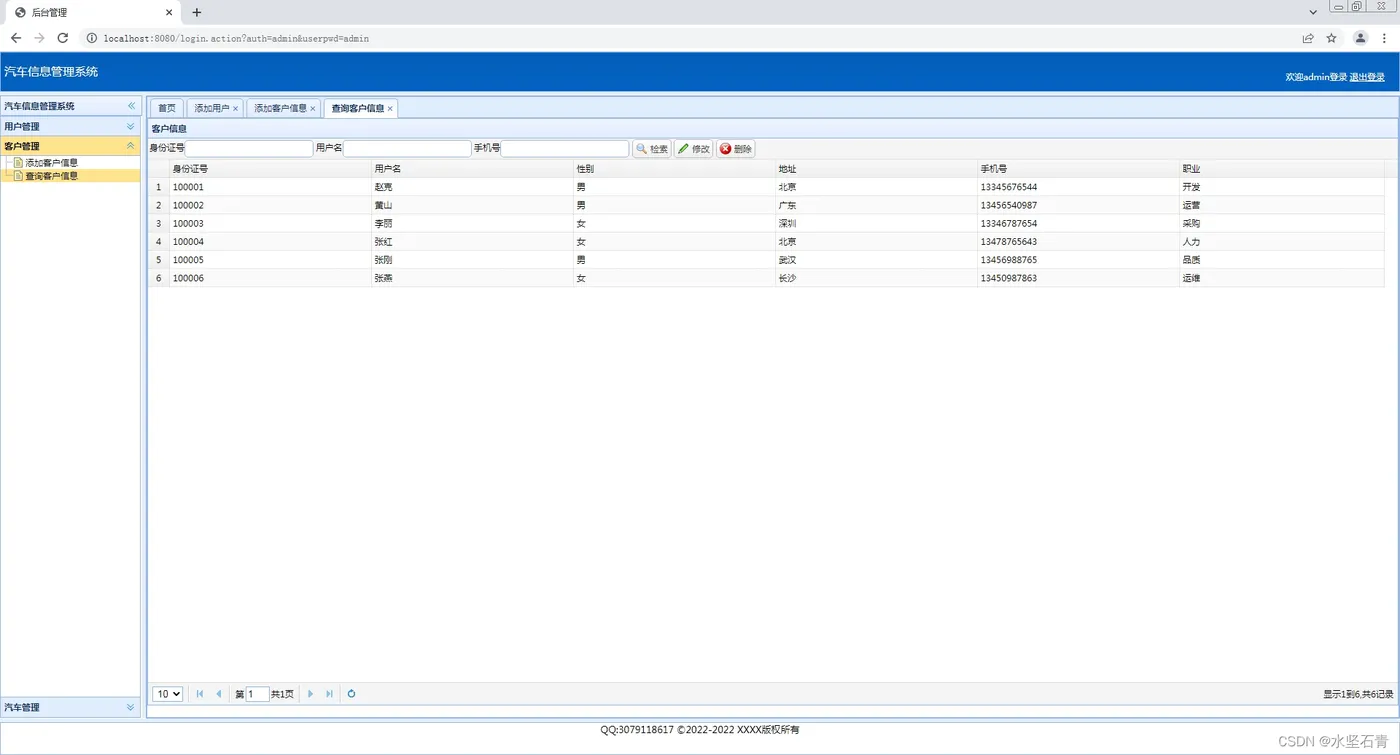Switch to the 首页 tab
Image resolution: width=1400 pixels, height=755 pixels.
[x=166, y=108]
